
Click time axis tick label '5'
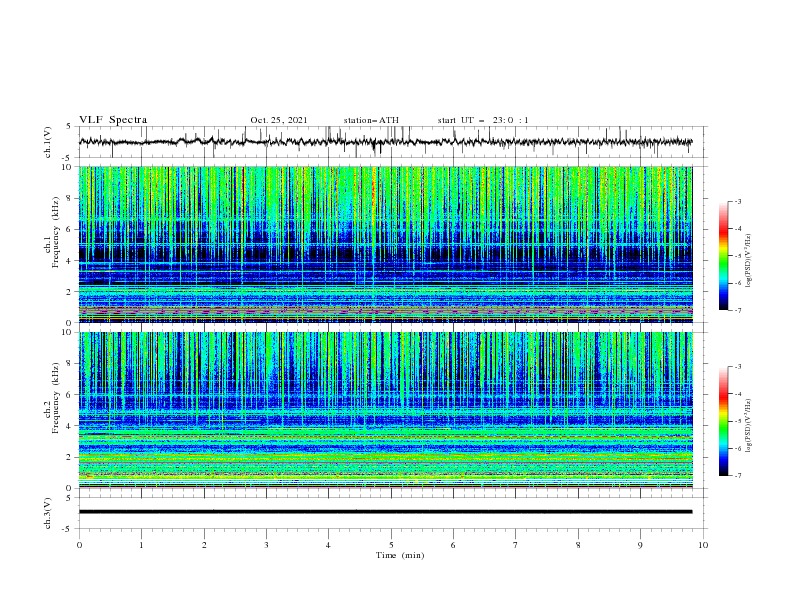391,545
